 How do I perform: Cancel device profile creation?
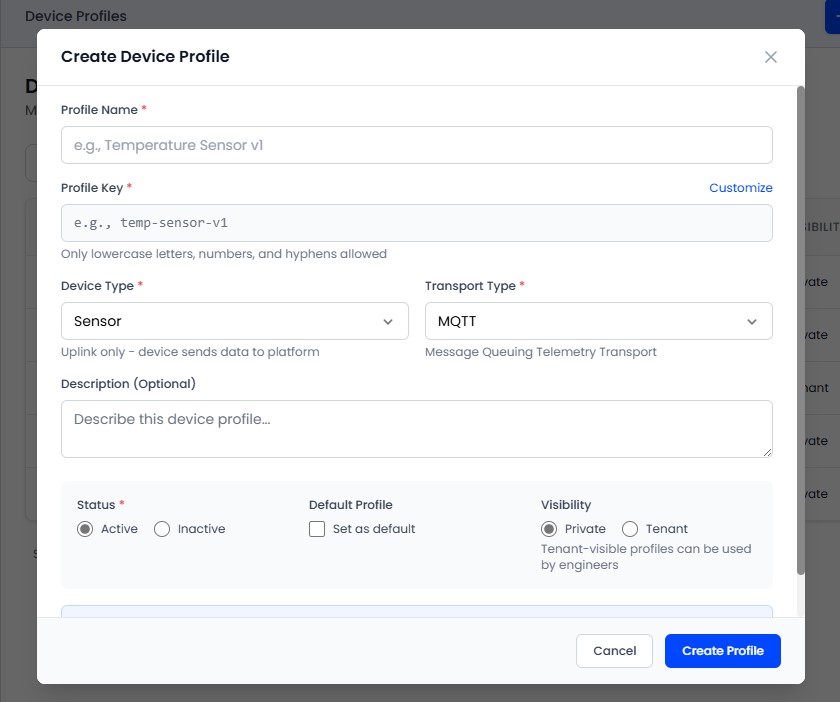(x=614, y=651)
